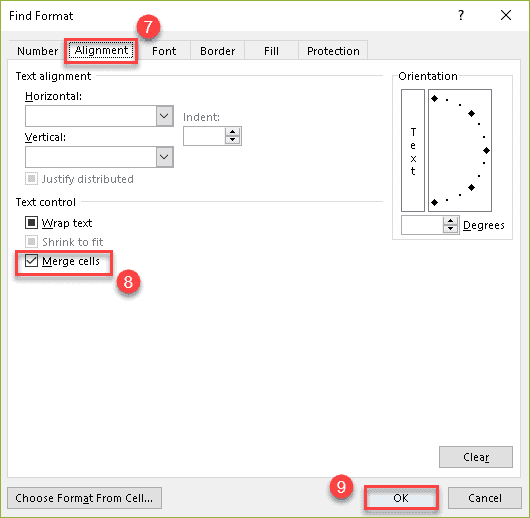Click inside the Horizontal combo box field

pos(91,116)
